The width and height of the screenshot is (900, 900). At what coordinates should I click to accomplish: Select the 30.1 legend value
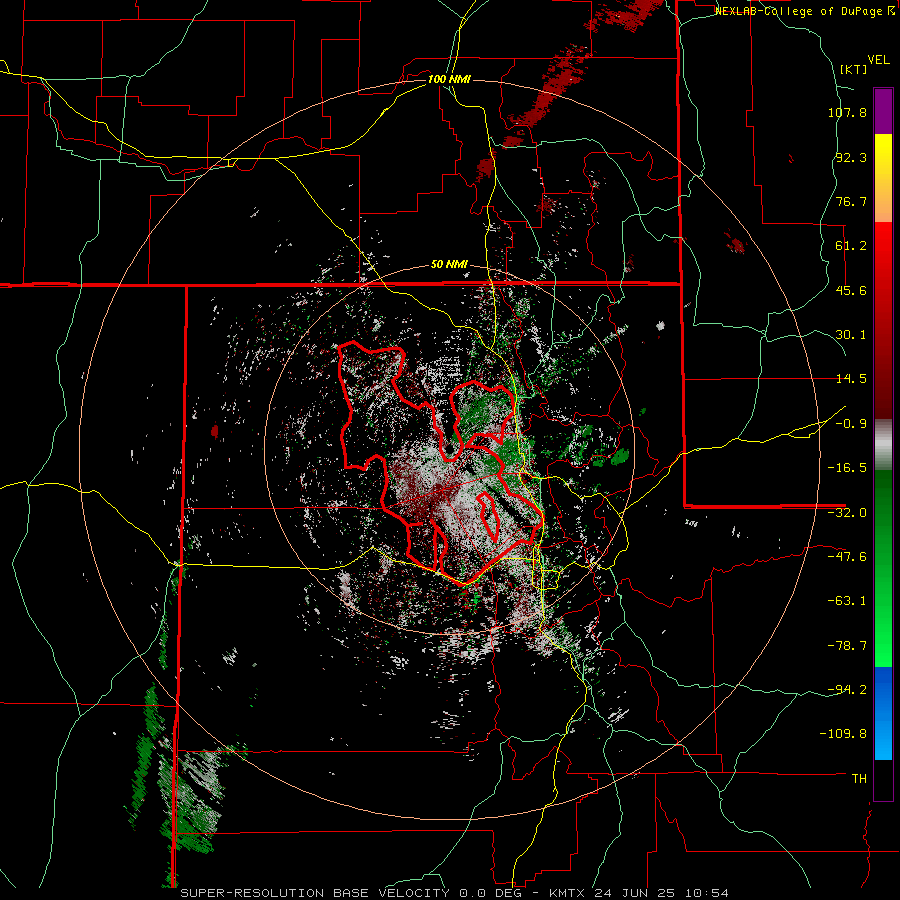tap(851, 335)
